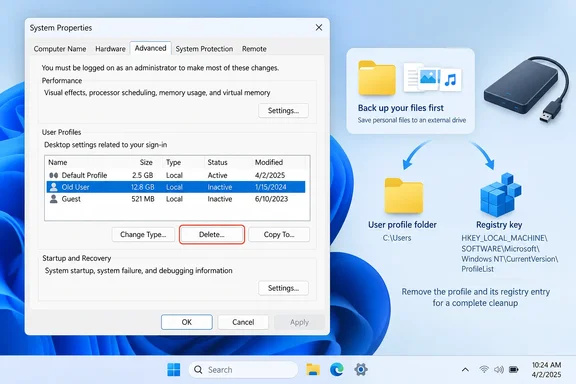Click the greyed Apply button
The height and width of the screenshot is (384, 576).
click(x=299, y=322)
